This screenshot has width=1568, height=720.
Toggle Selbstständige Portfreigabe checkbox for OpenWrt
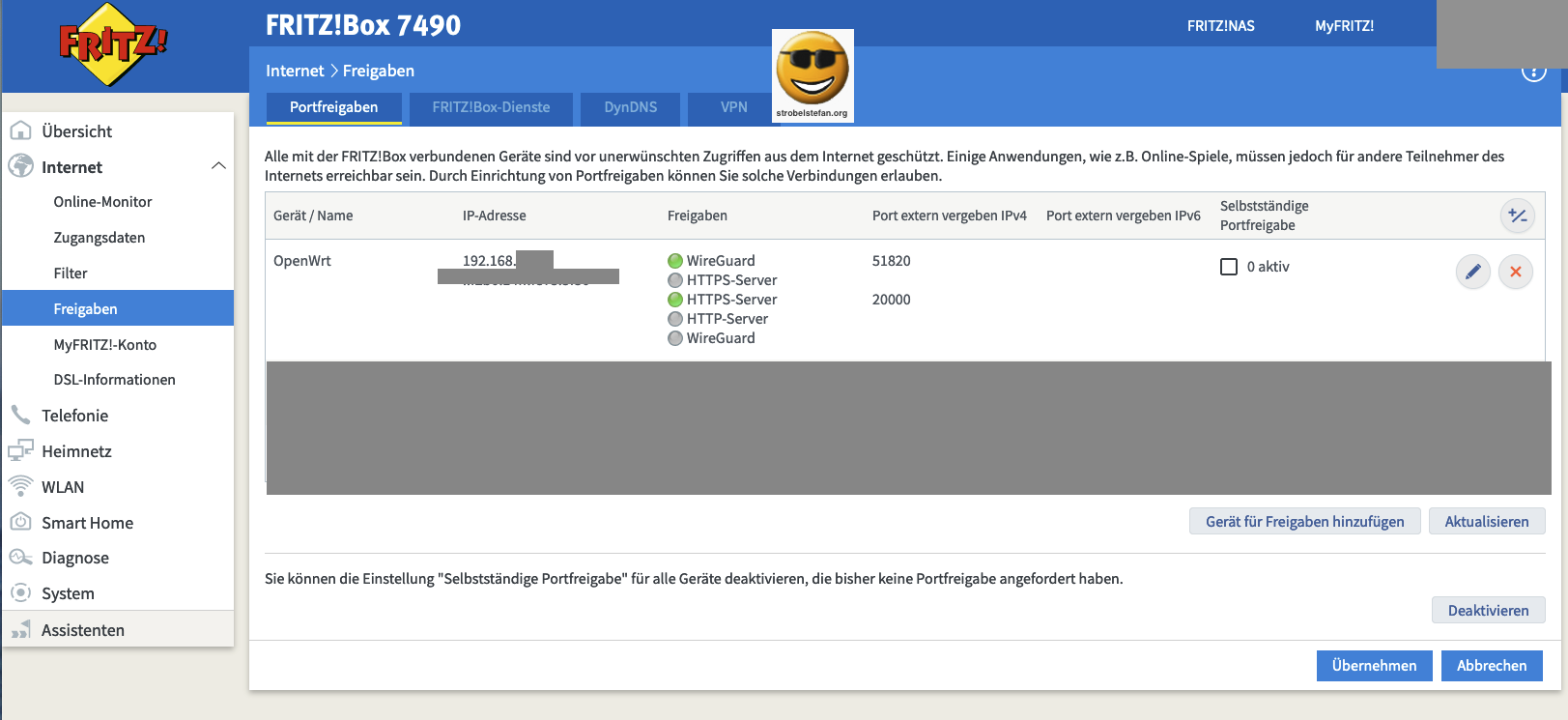[x=1229, y=267]
